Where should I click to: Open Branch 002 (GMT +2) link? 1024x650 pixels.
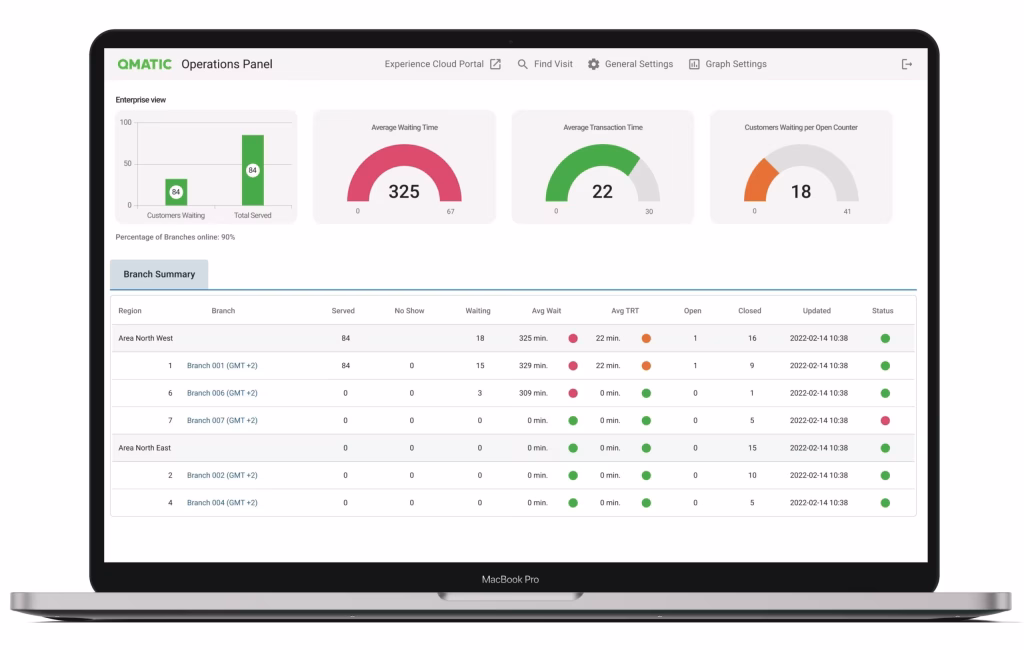click(222, 476)
